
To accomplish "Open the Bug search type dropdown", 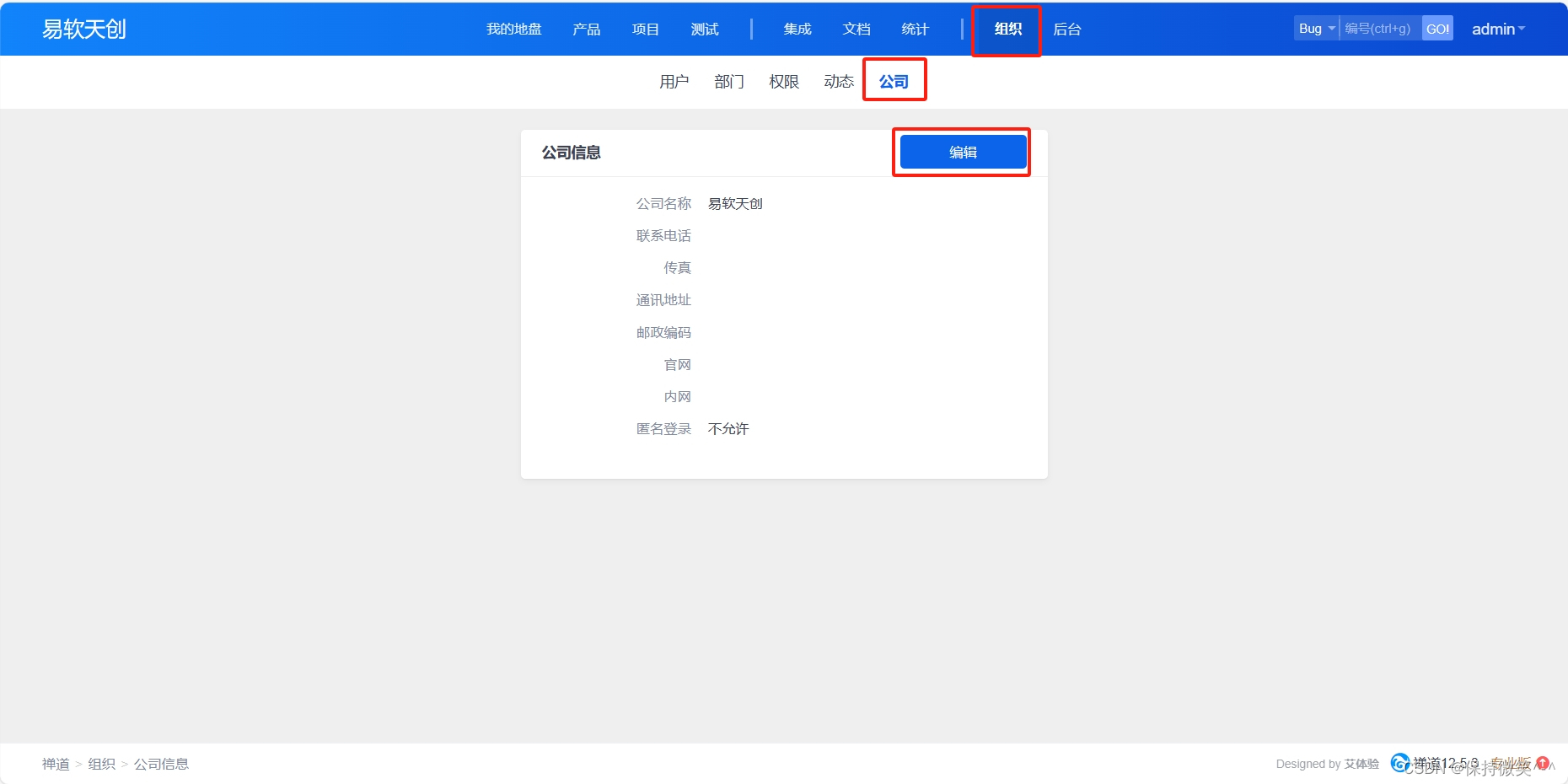I will 1316,29.
